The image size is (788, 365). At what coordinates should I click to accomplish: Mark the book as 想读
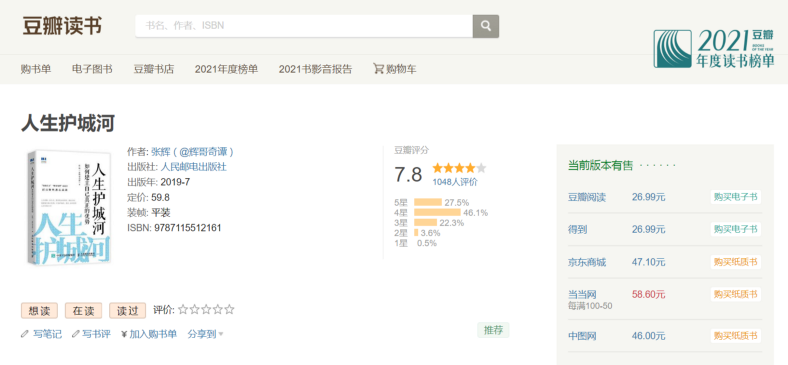coord(39,311)
